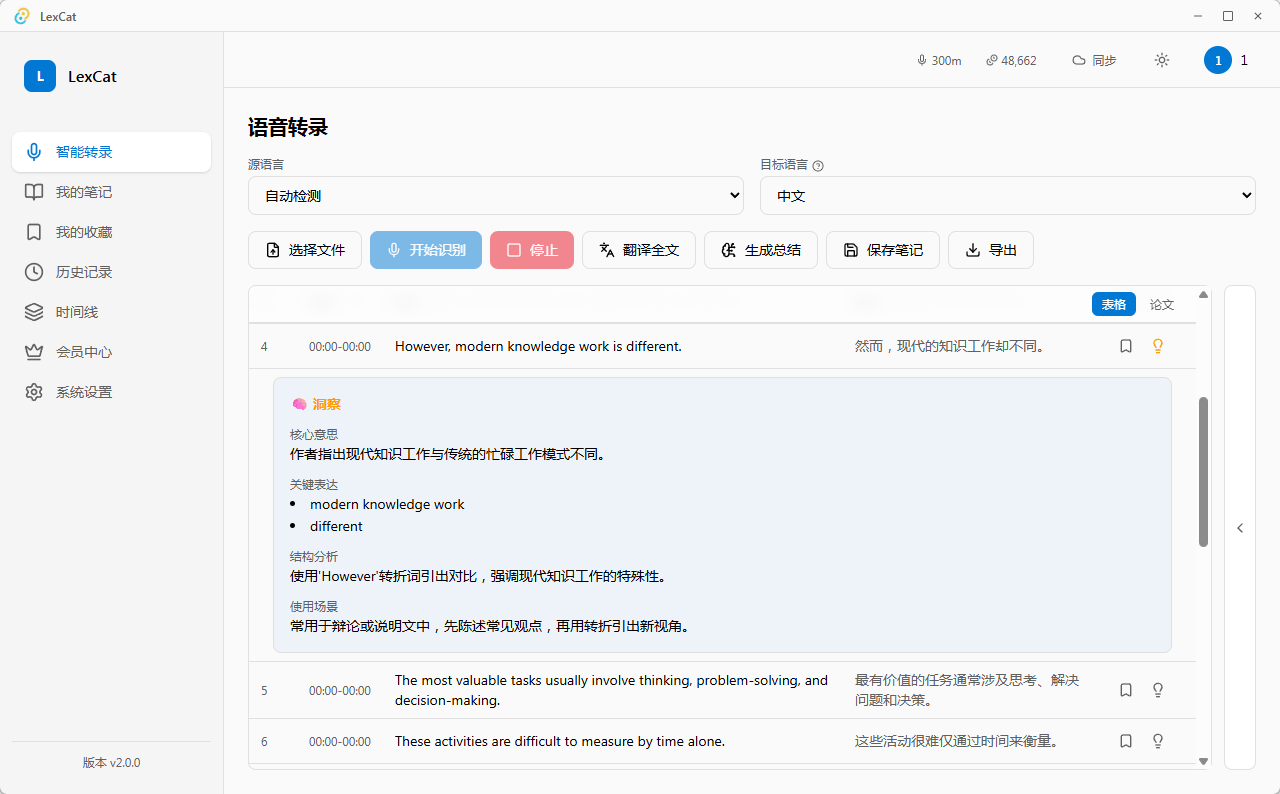Toggle insight lightbulb on row 4

(1158, 346)
